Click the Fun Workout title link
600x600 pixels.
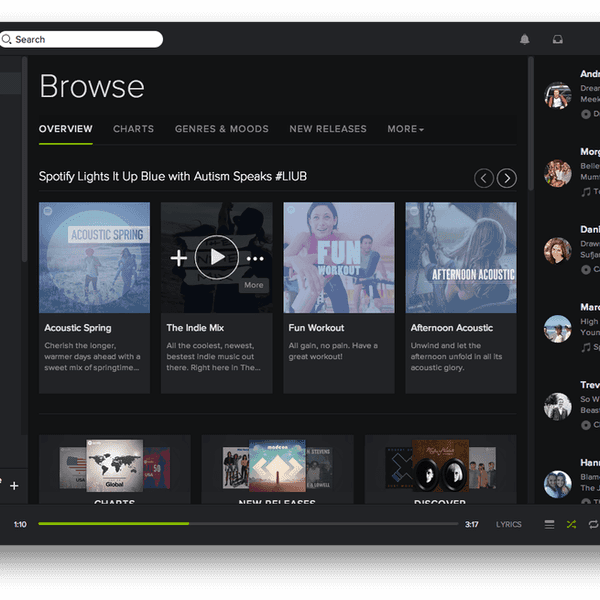[x=316, y=328]
